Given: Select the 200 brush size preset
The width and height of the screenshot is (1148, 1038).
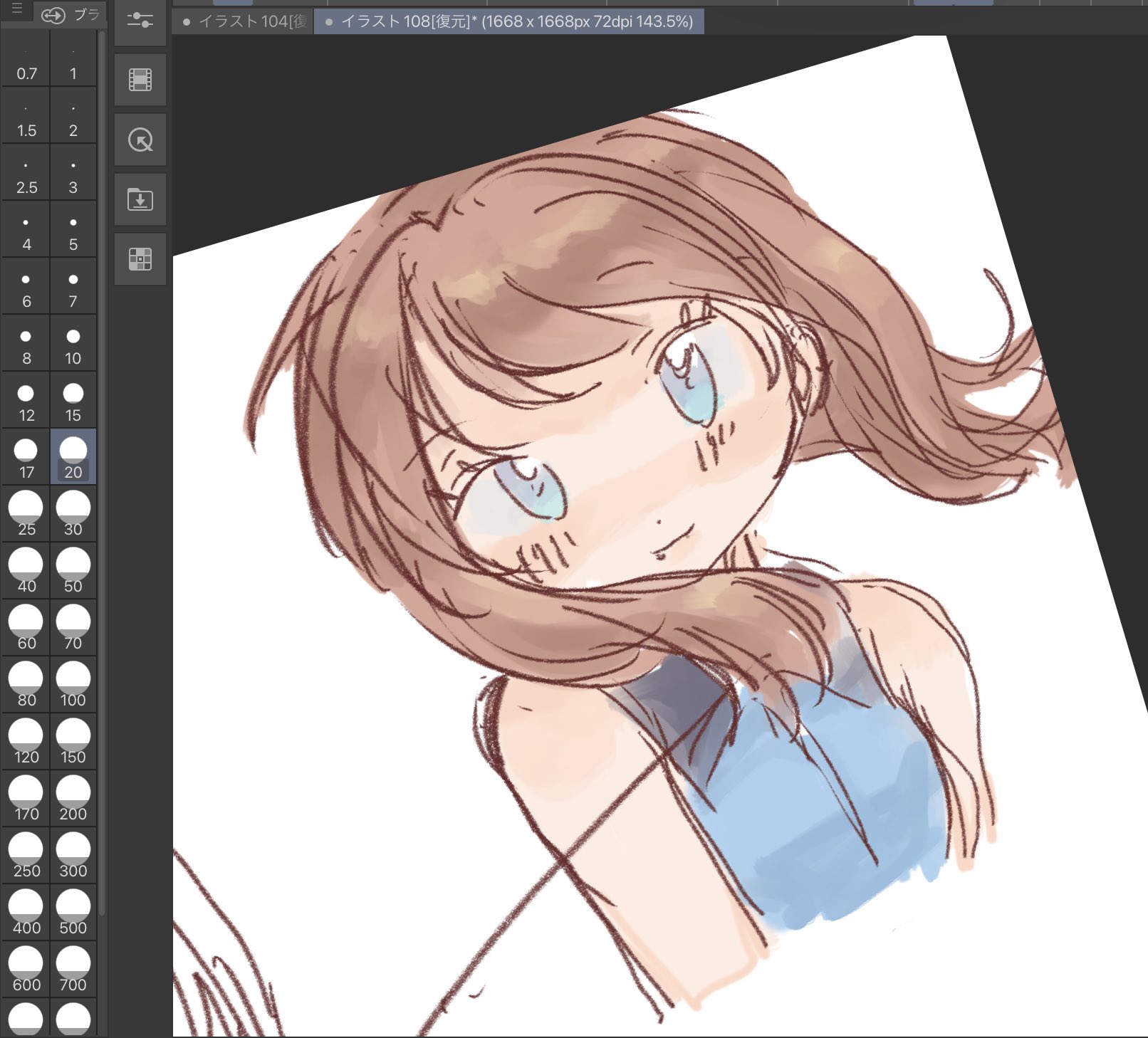Looking at the screenshot, I should click(73, 799).
